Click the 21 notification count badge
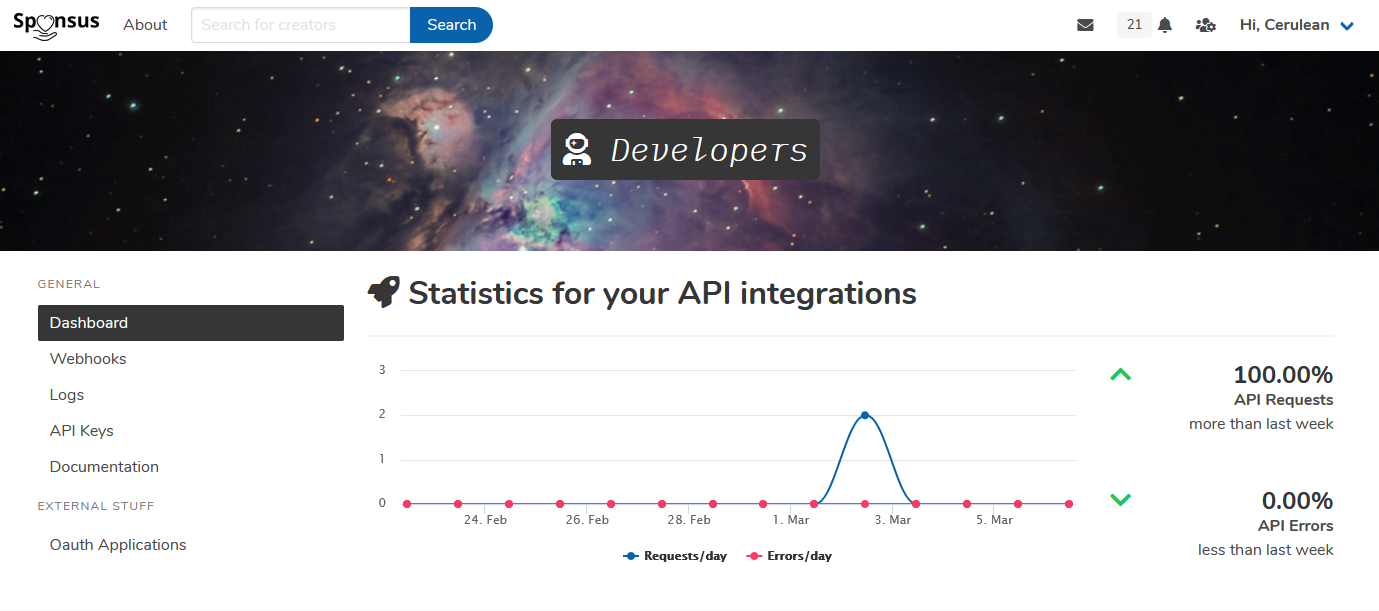The image size is (1379, 611). (1134, 25)
